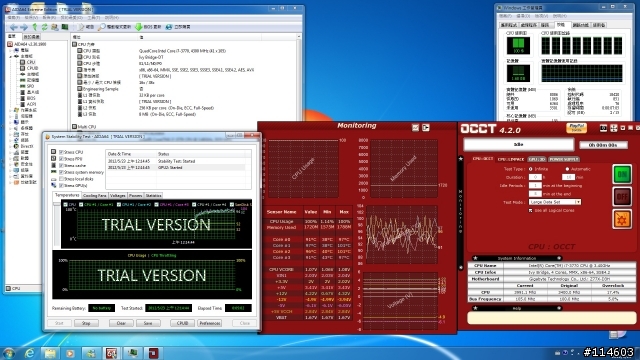Toggle OCCT Monitoring side panel strip

click(x=461, y=212)
